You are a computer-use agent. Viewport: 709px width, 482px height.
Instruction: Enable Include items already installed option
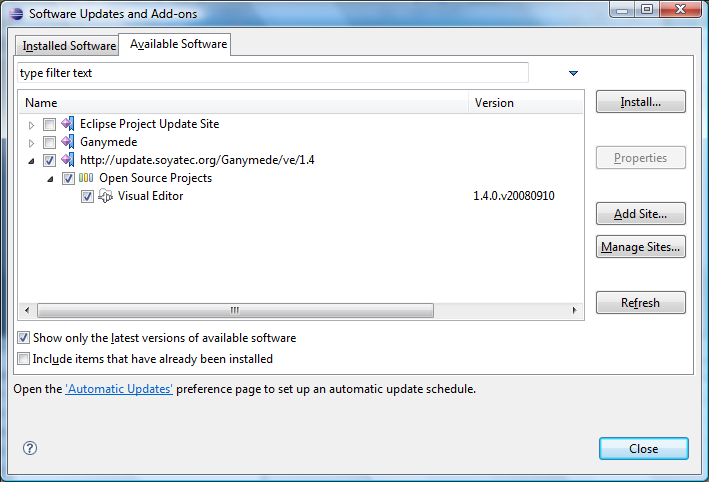[24, 359]
